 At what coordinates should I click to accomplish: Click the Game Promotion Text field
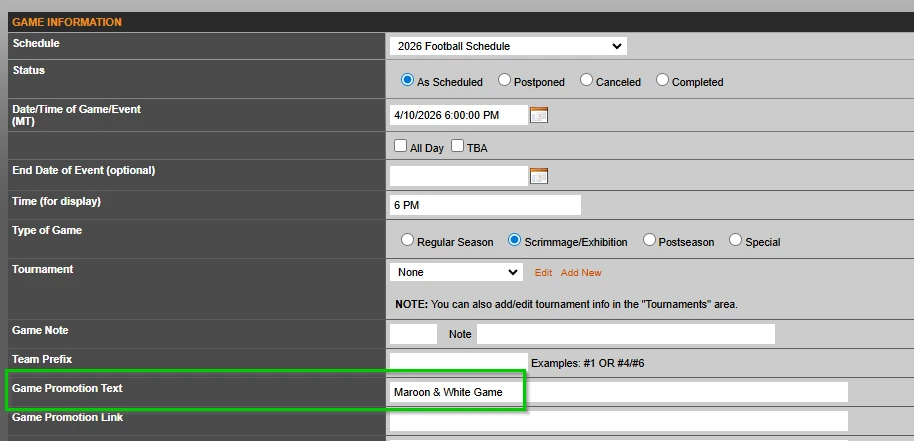(618, 392)
